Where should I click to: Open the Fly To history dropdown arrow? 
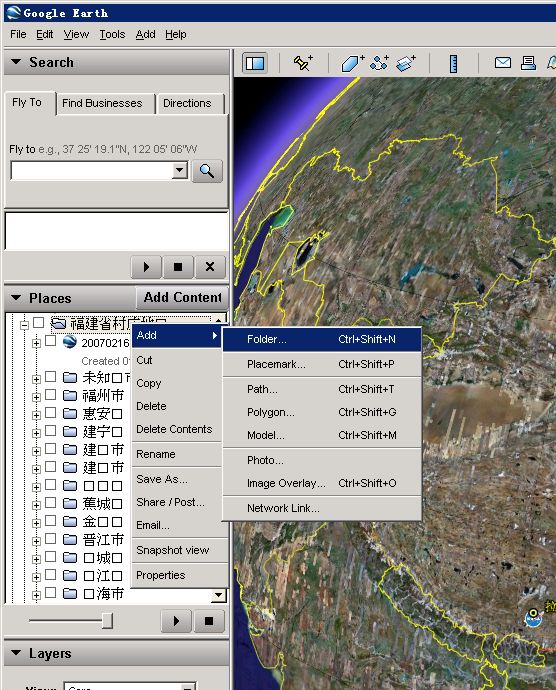(180, 170)
